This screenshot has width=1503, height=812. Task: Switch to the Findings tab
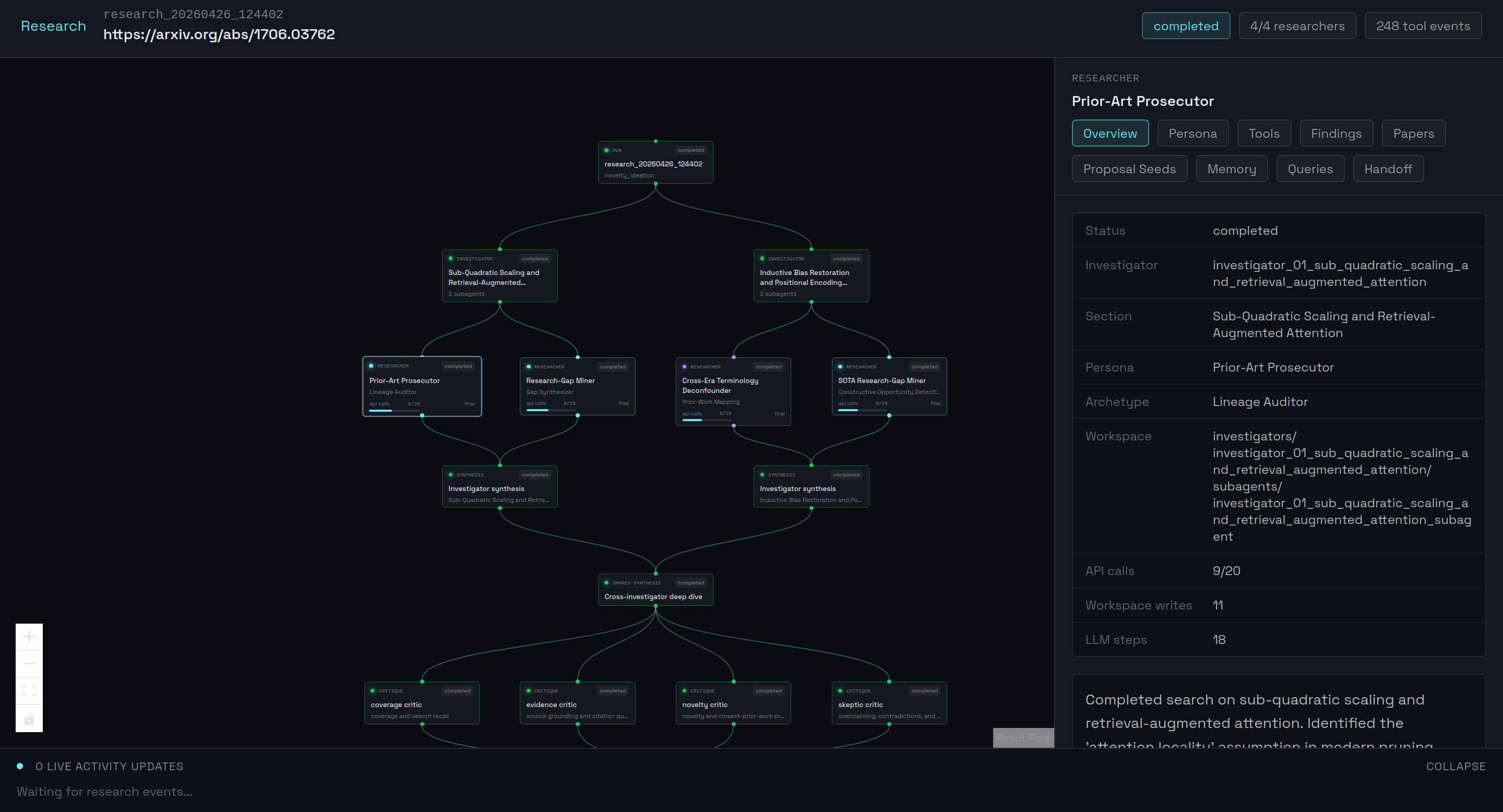point(1335,134)
